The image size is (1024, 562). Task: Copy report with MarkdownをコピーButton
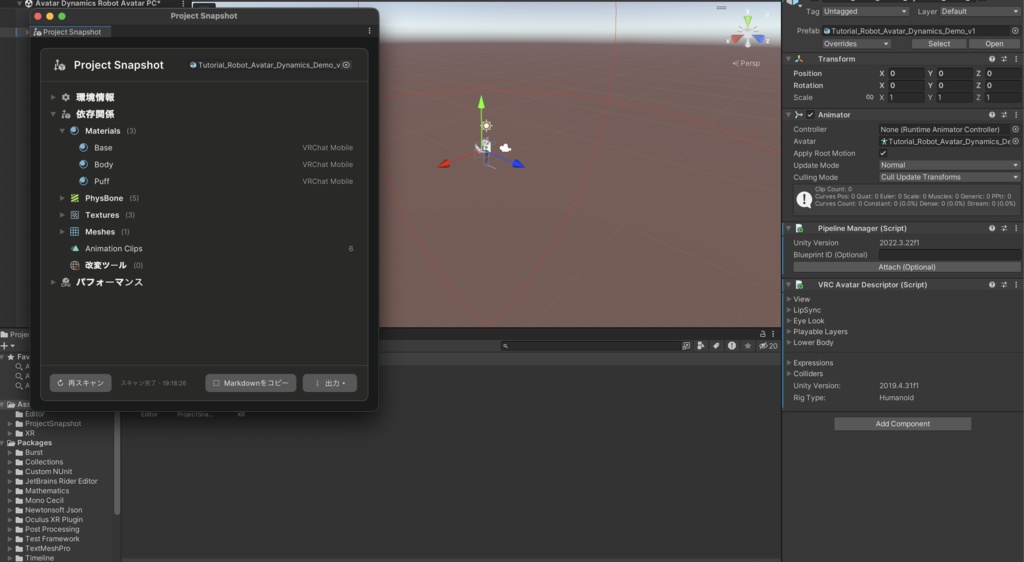coord(251,383)
